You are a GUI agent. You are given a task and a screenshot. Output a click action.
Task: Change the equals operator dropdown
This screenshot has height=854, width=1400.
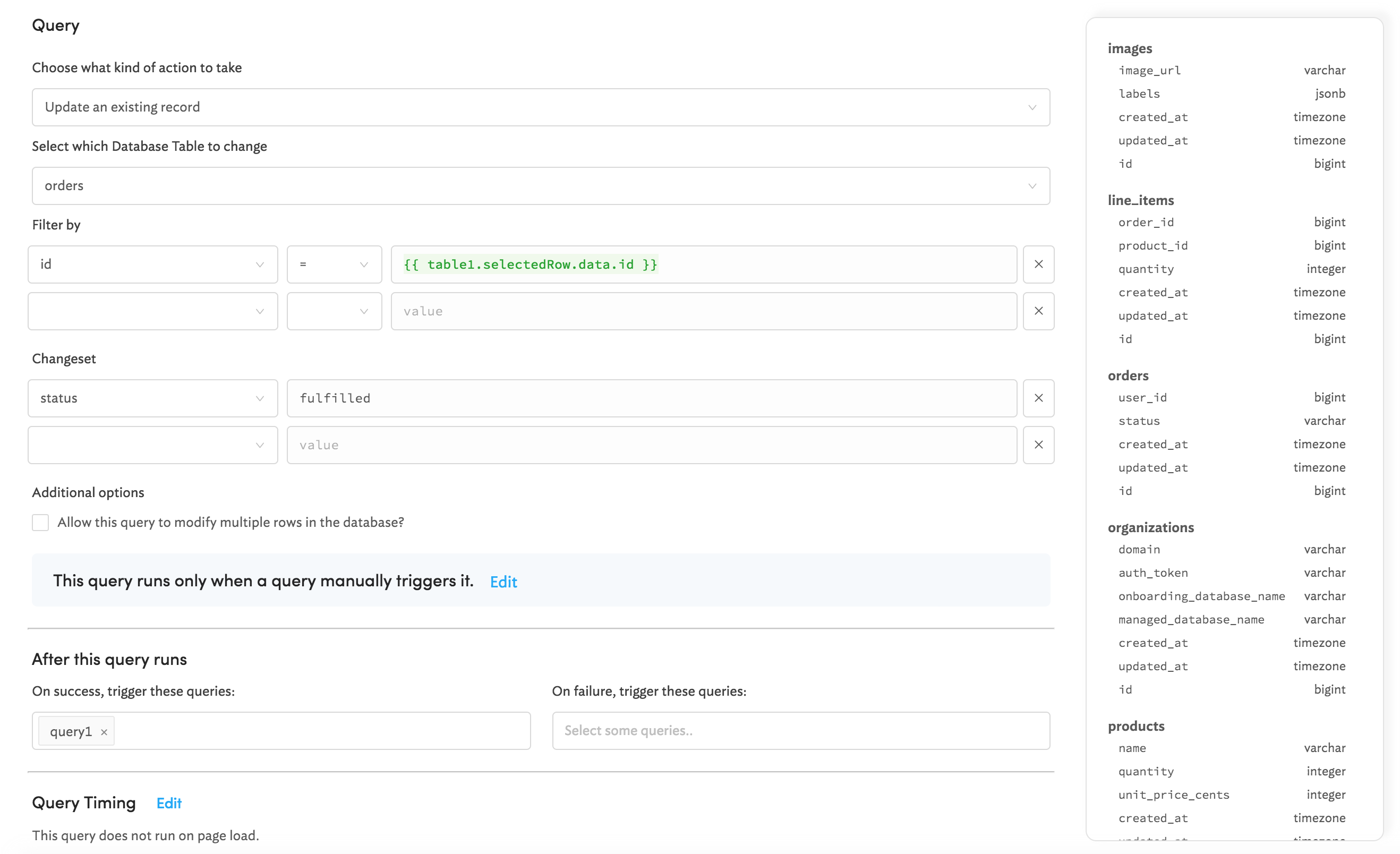[x=334, y=264]
